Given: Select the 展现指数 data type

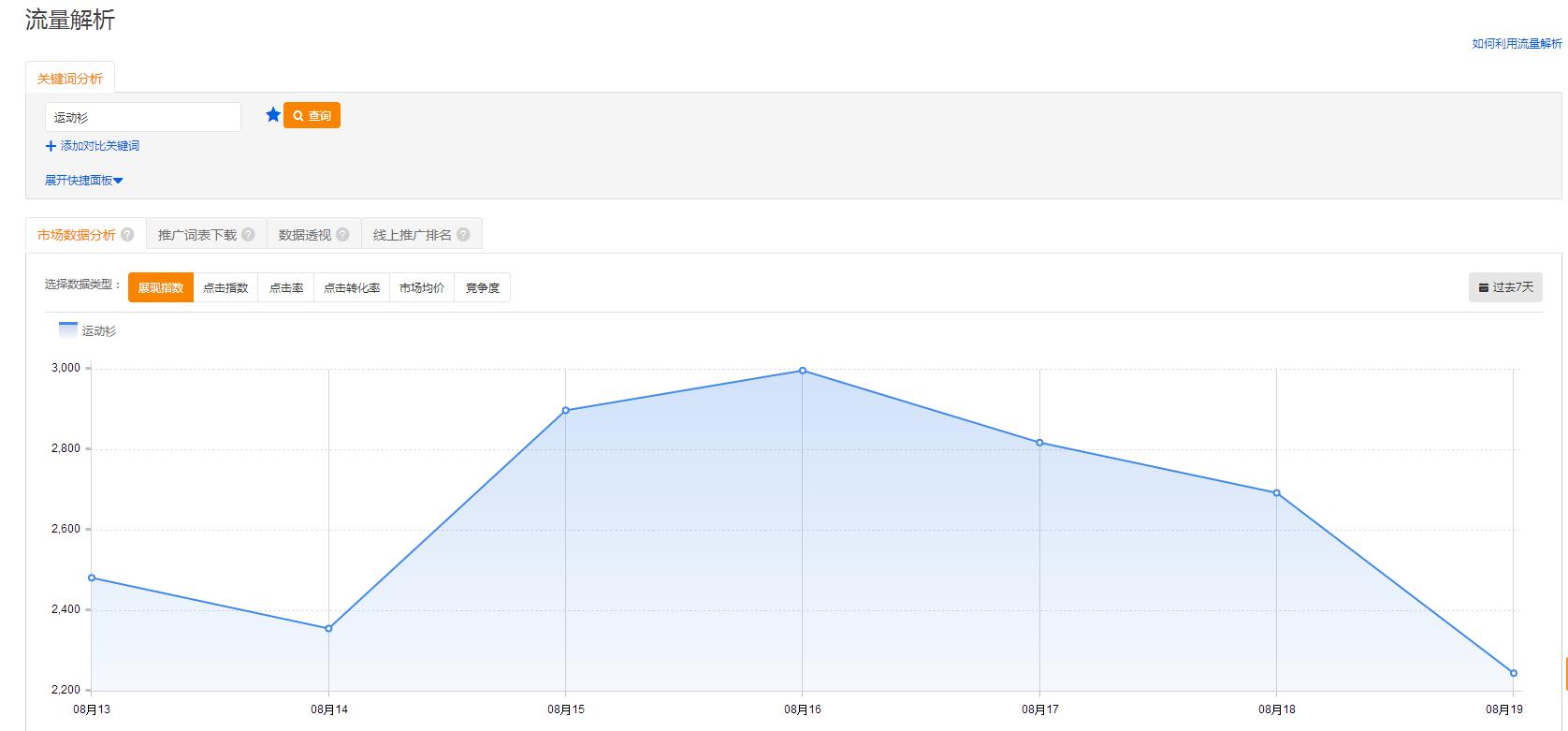Looking at the screenshot, I should point(161,288).
